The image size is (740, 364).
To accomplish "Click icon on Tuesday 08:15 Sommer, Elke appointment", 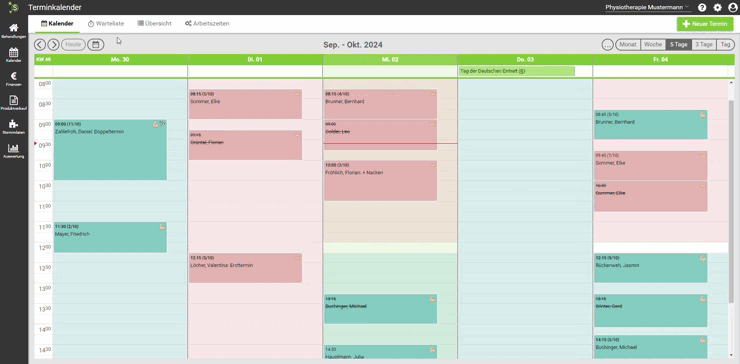I will (x=297, y=94).
